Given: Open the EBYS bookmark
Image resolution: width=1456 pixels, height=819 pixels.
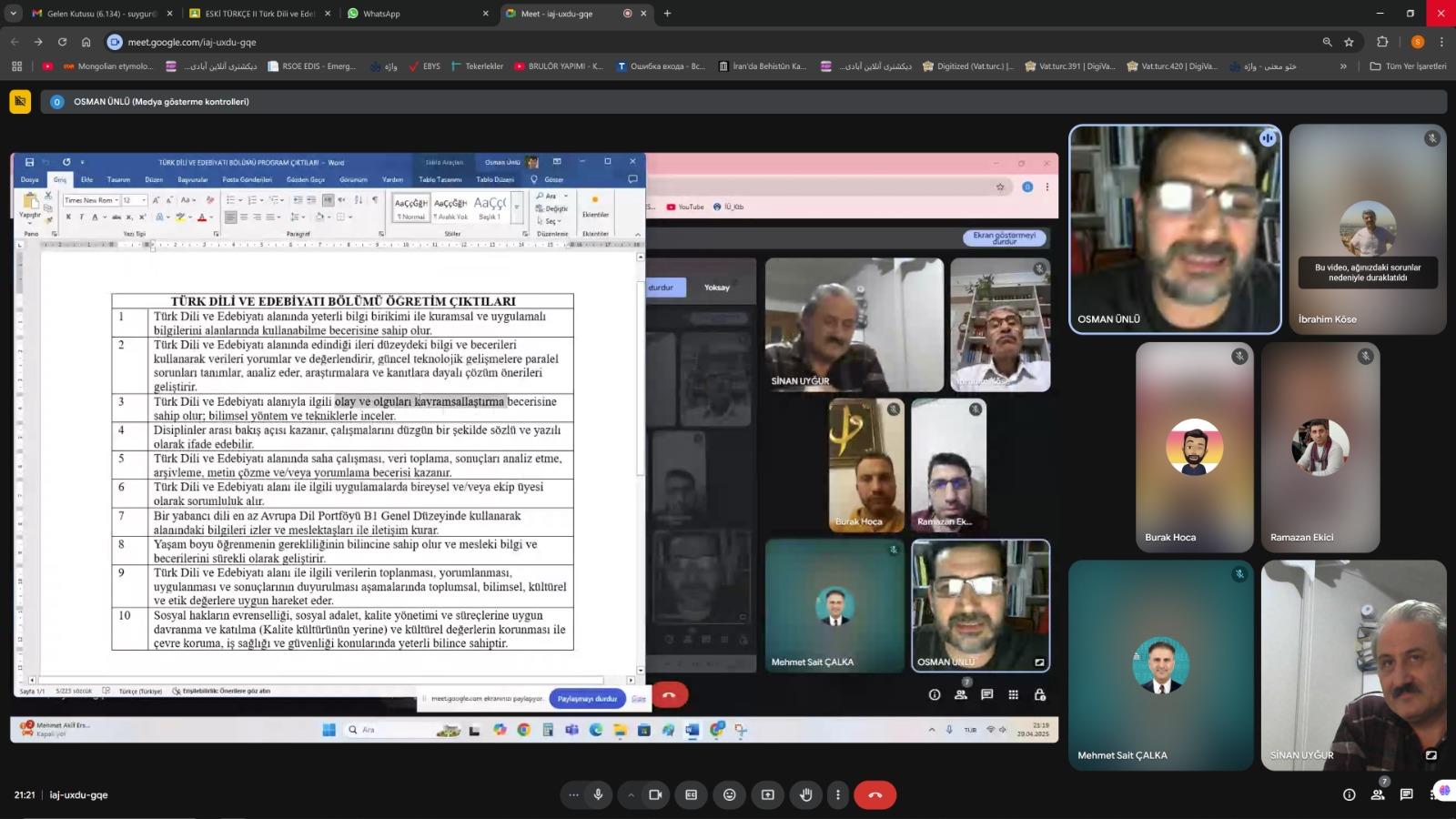Looking at the screenshot, I should tap(425, 66).
